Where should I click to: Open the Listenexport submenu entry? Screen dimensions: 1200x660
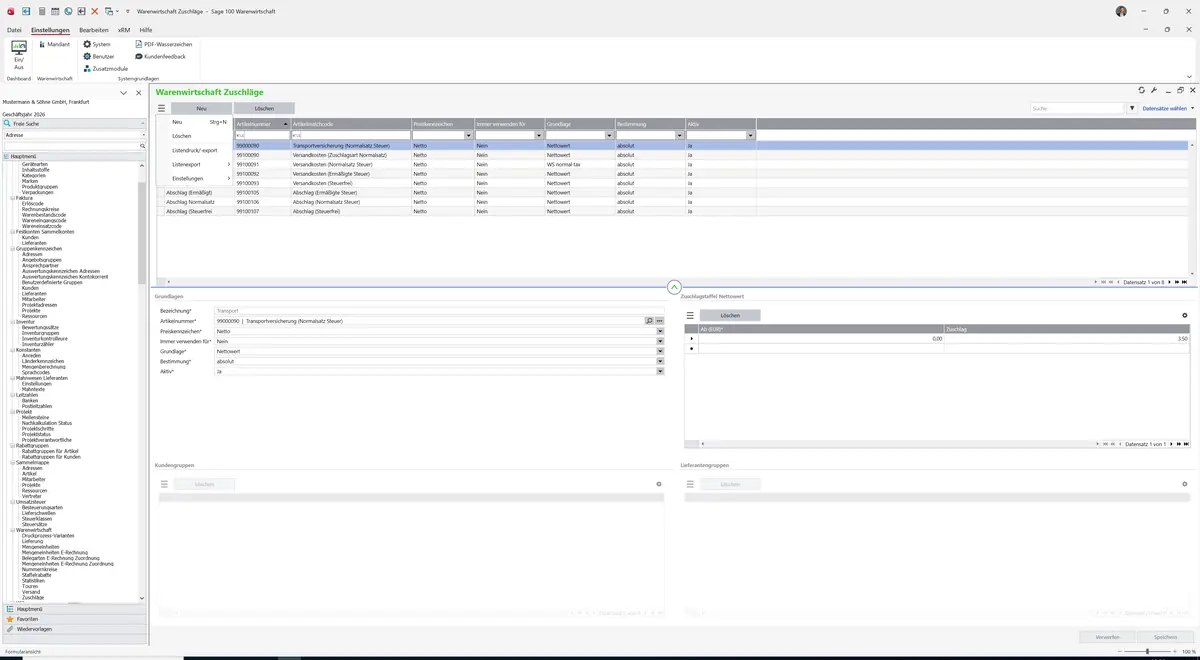coord(194,164)
